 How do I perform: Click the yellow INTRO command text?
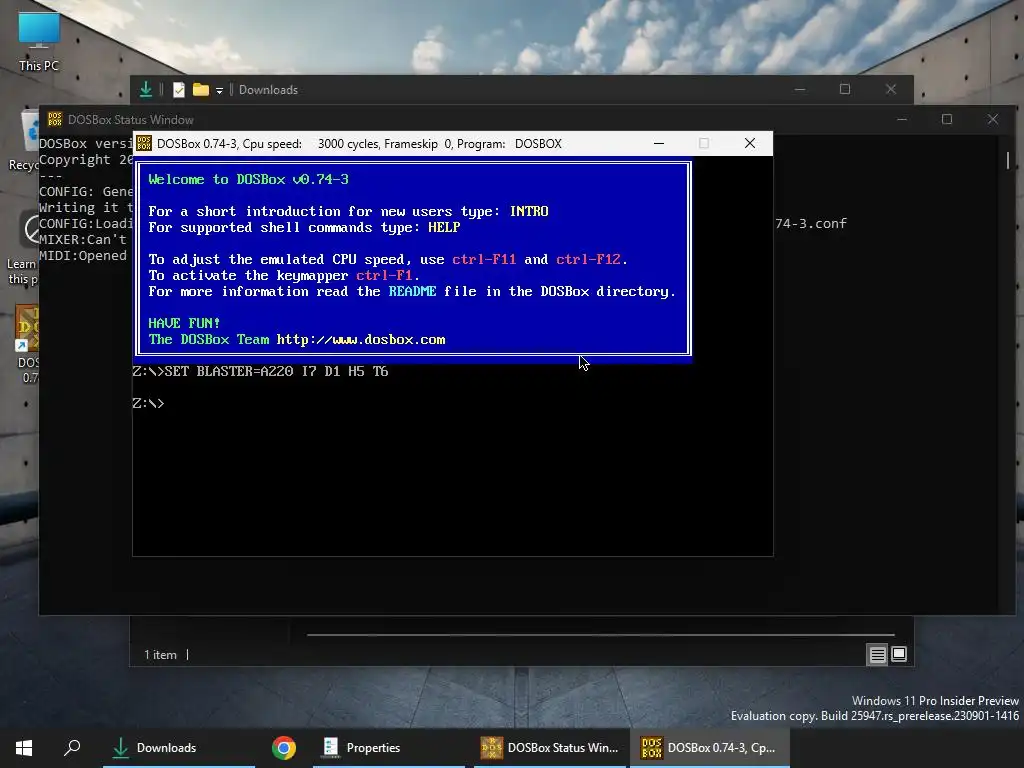pos(529,212)
